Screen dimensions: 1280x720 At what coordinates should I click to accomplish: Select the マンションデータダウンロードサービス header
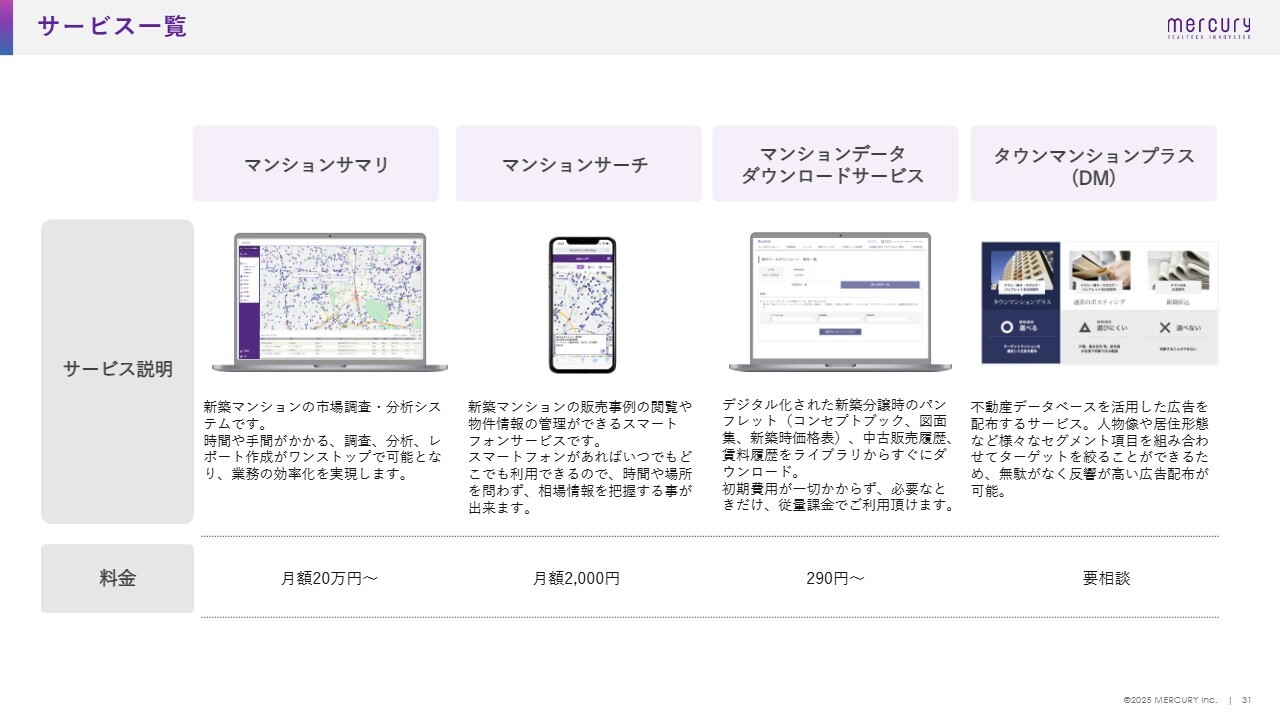(x=834, y=164)
